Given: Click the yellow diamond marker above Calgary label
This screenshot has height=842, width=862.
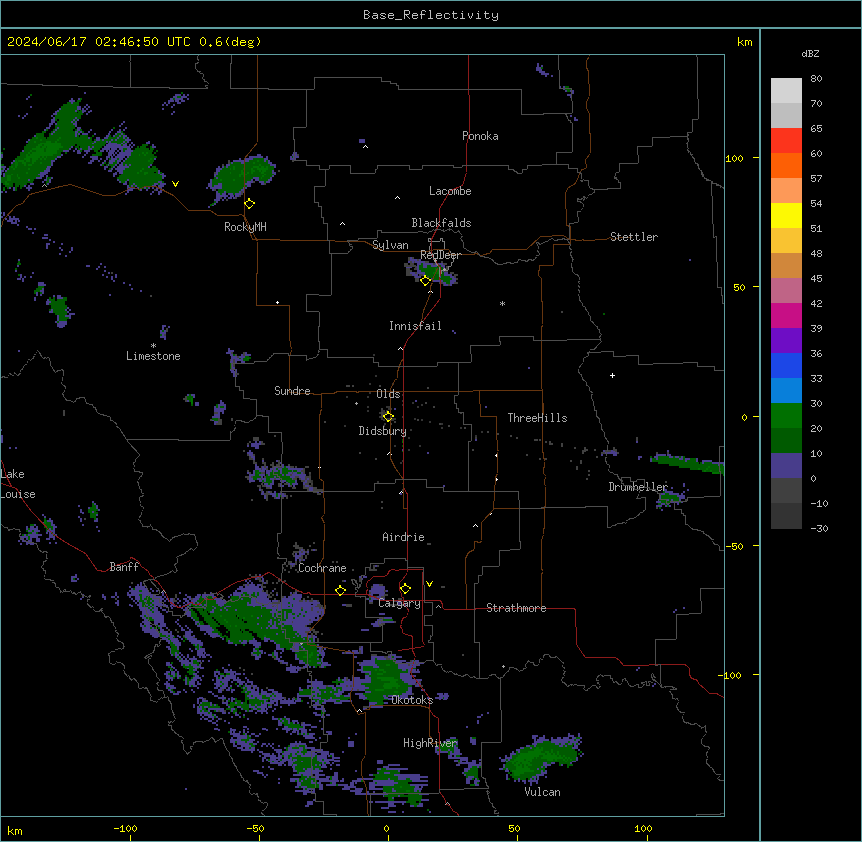Looking at the screenshot, I should pyautogui.click(x=405, y=589).
